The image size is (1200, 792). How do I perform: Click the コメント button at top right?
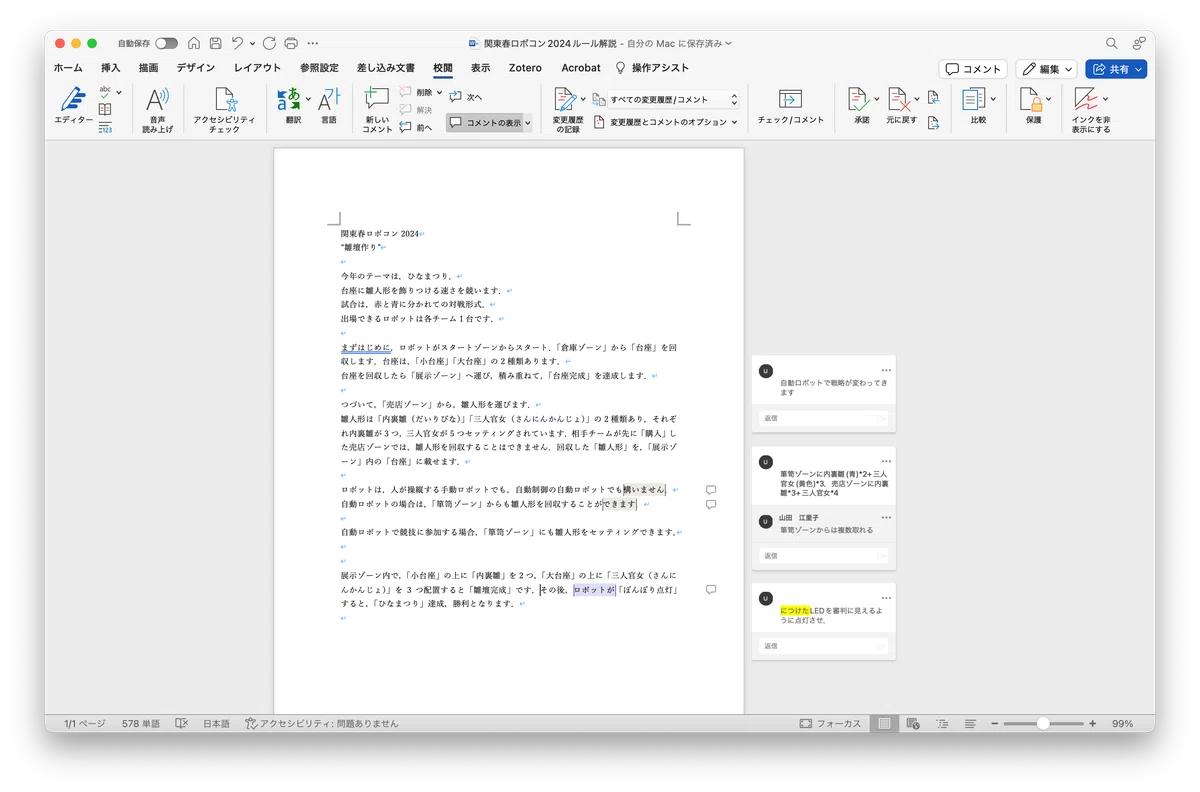coord(973,69)
